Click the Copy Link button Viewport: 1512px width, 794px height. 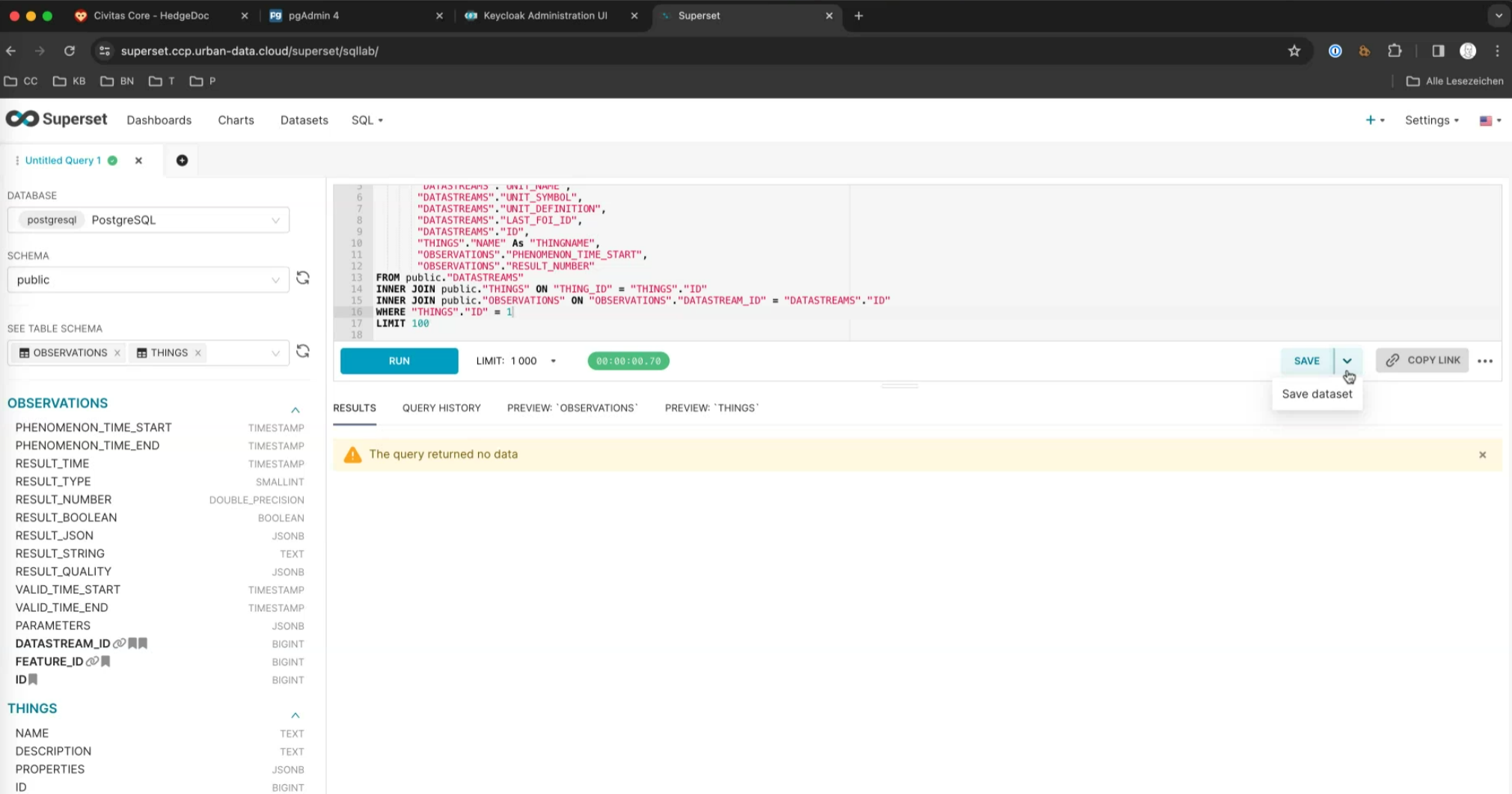(x=1422, y=361)
